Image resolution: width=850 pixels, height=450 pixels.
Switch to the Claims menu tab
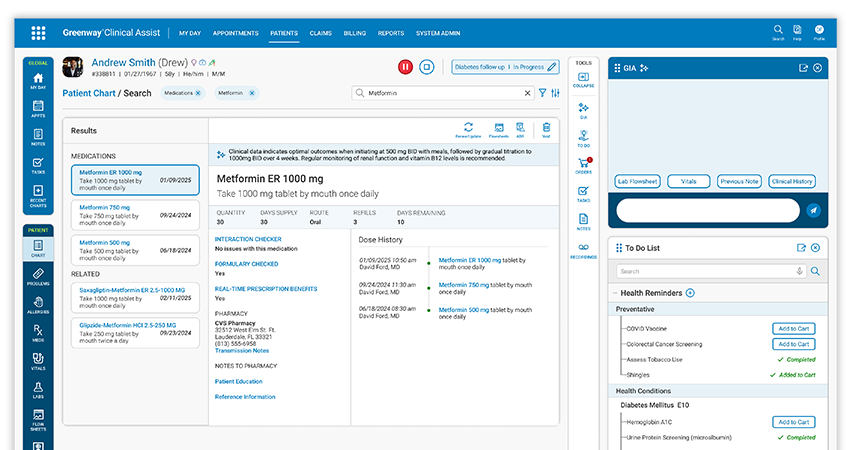320,33
